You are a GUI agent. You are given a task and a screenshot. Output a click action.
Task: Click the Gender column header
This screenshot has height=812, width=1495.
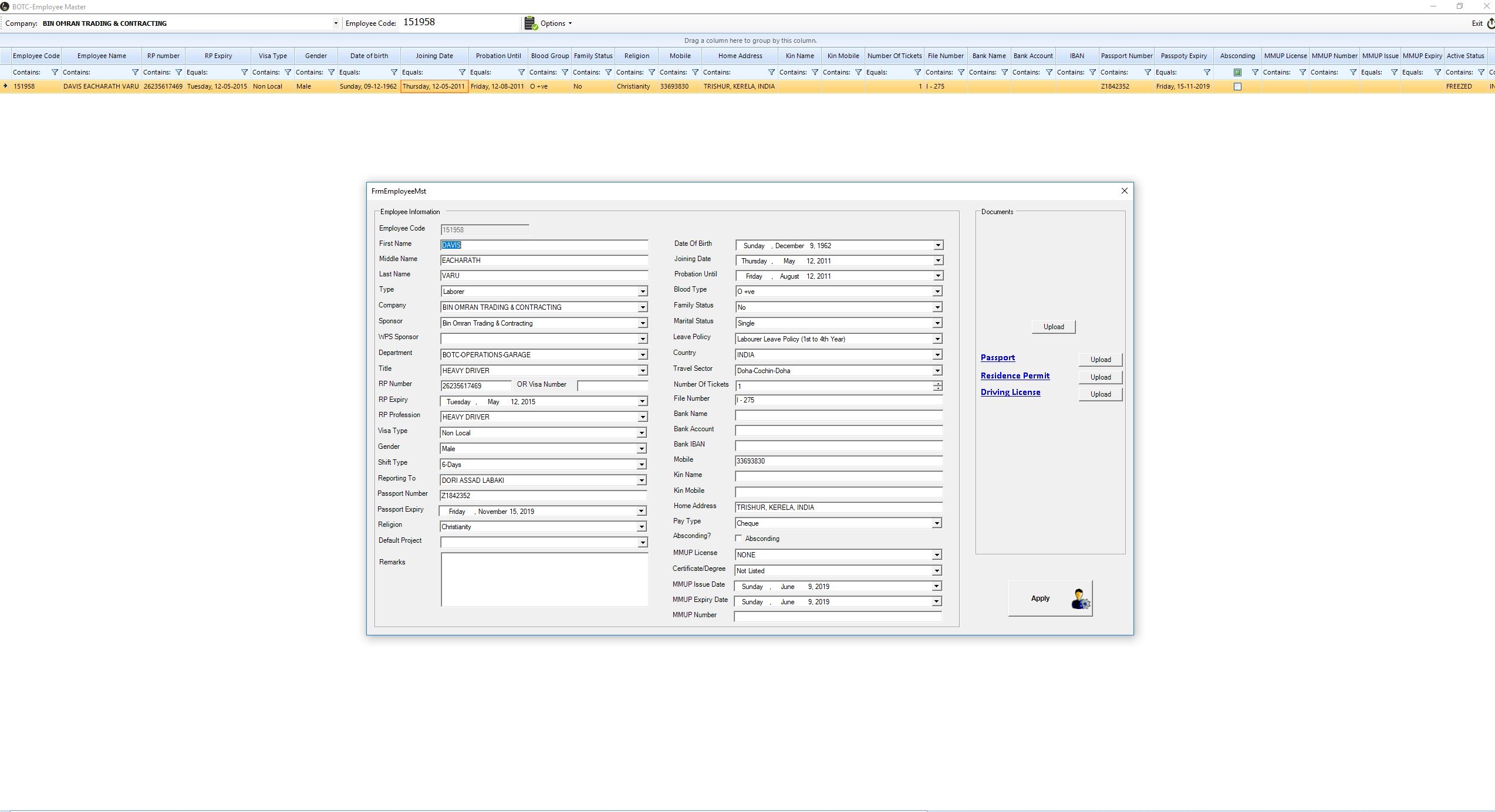(315, 56)
